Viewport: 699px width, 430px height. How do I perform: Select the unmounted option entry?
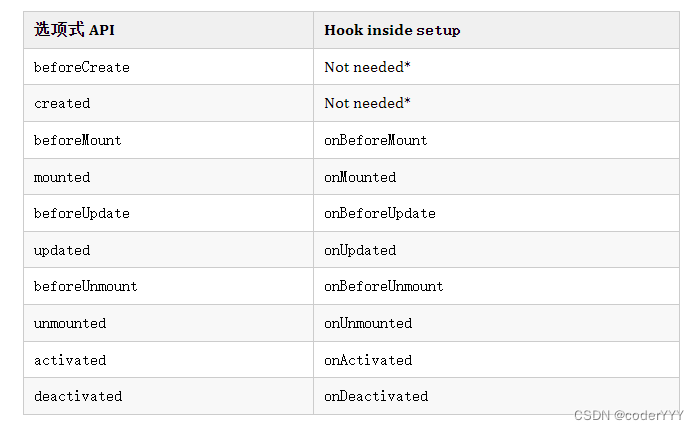(70, 323)
